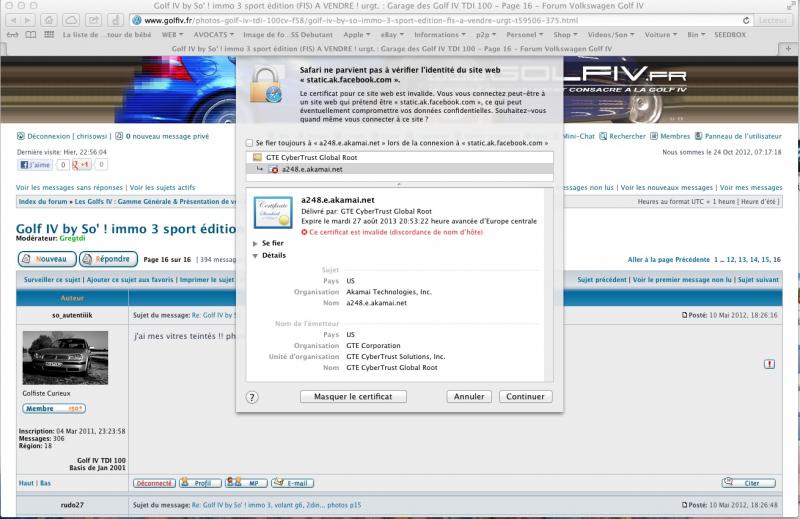Open the Bin bookmarks dropdown
Screen dimensions: 800x519
tap(696, 35)
